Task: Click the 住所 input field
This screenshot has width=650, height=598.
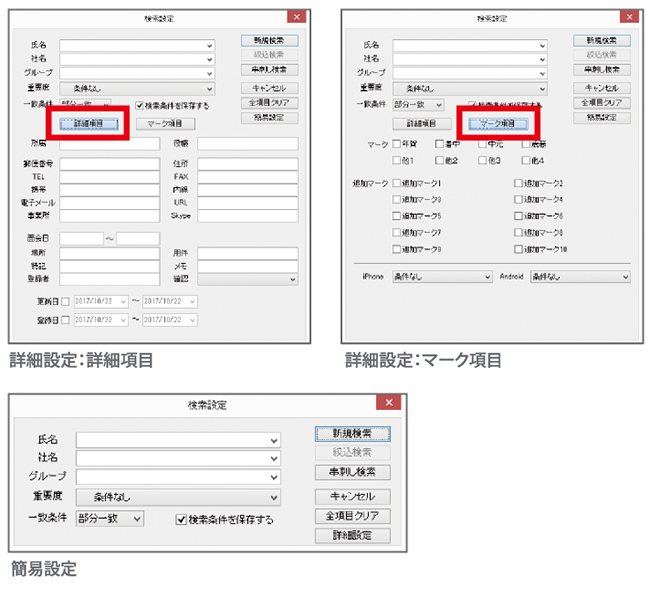Action: (247, 164)
